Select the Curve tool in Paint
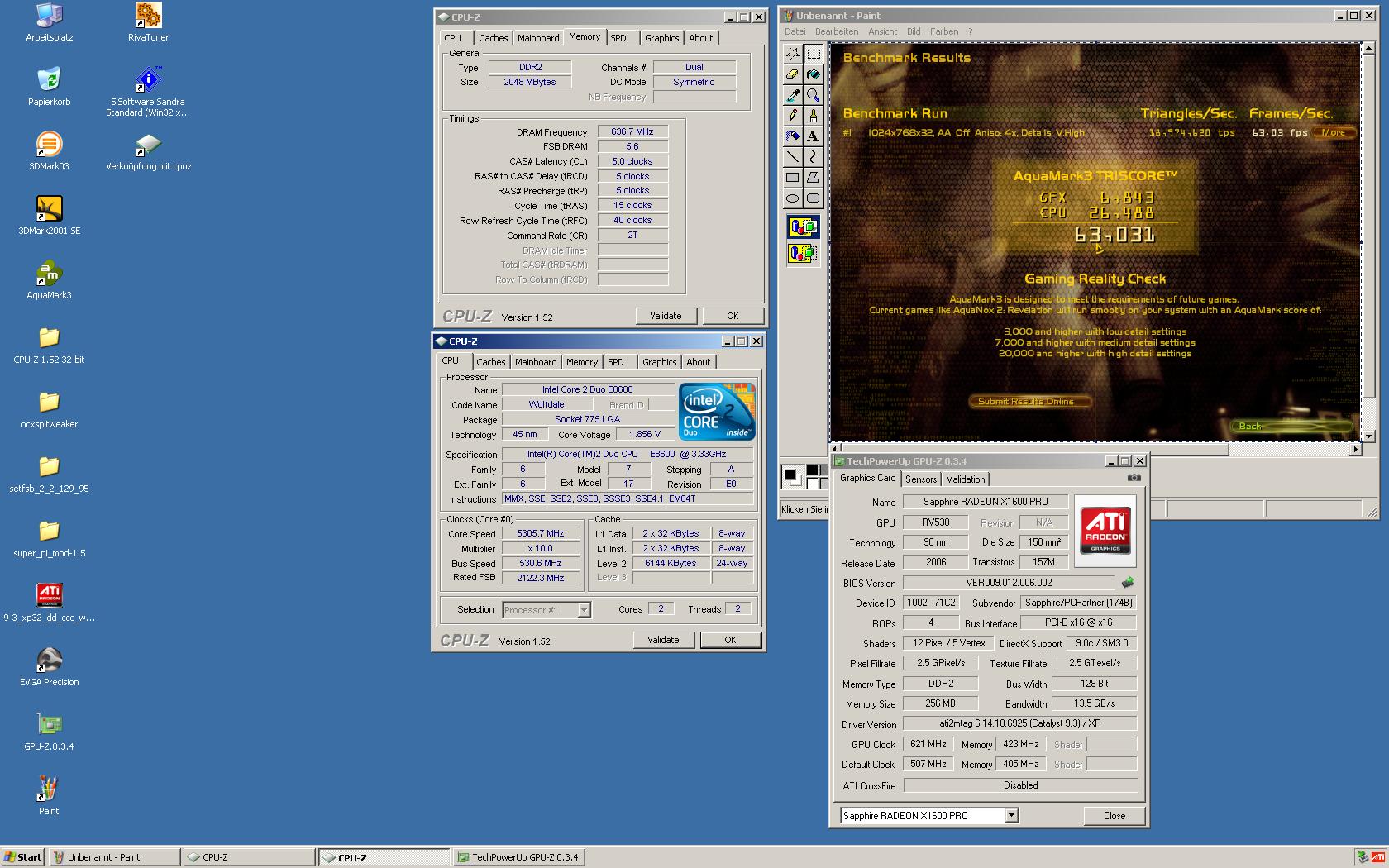1389x868 pixels. pyautogui.click(x=813, y=157)
